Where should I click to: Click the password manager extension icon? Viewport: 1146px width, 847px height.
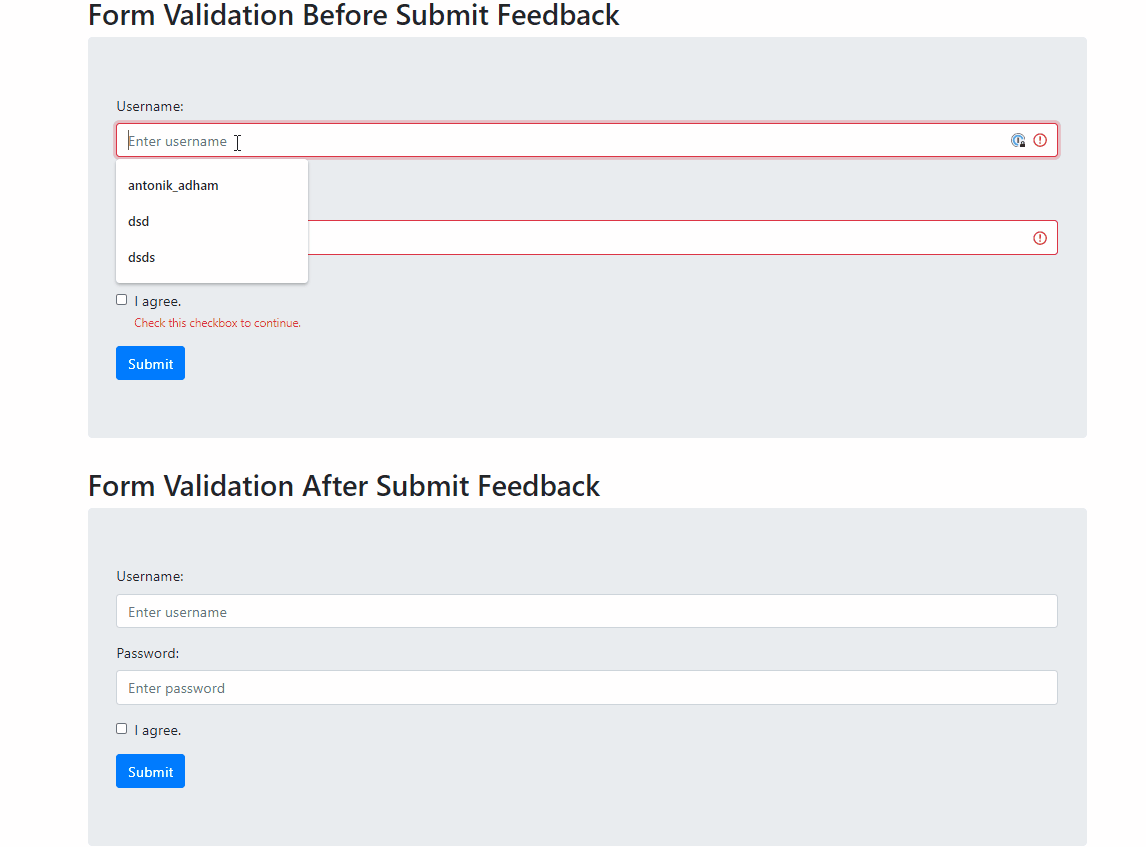tap(1018, 140)
